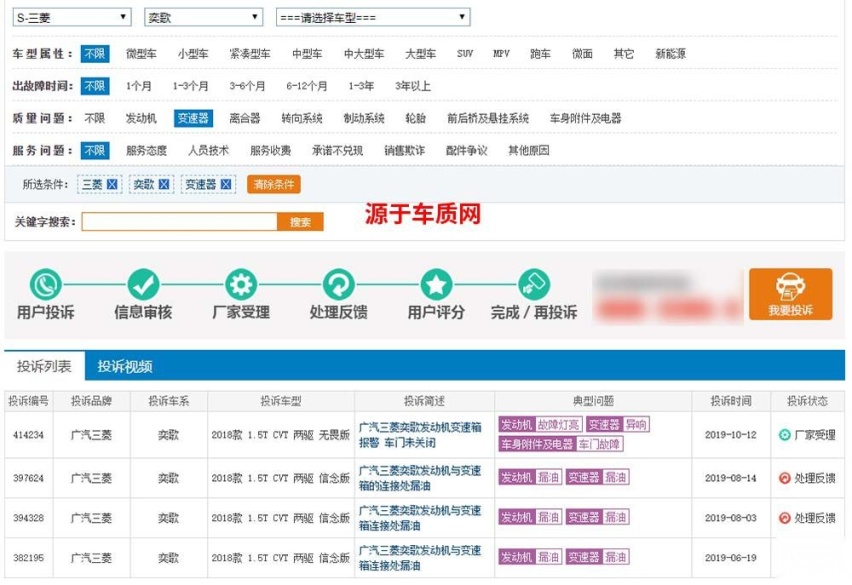Click 发动机 漏油 tag in row 382195
Image resolution: width=852 pixels, height=585 pixels.
[530, 557]
